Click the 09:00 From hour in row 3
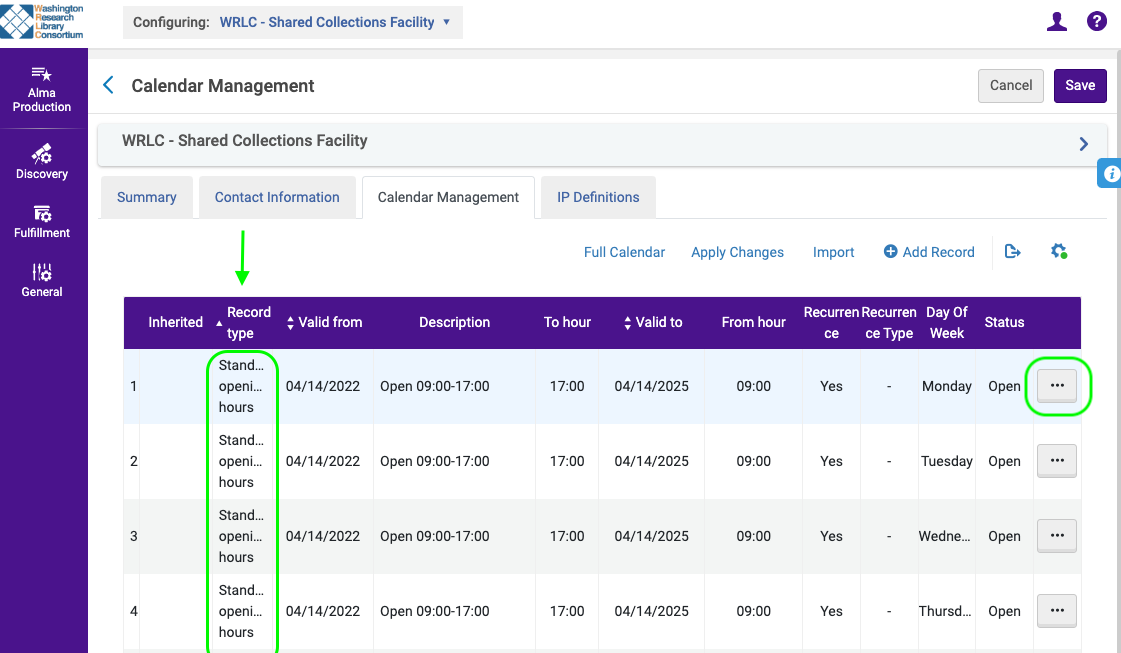This screenshot has height=653, width=1121. [x=754, y=536]
